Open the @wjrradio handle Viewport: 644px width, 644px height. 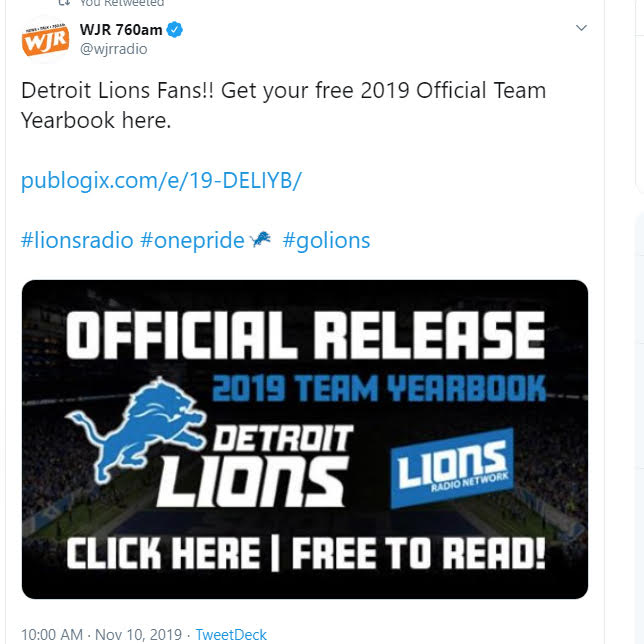[113, 49]
